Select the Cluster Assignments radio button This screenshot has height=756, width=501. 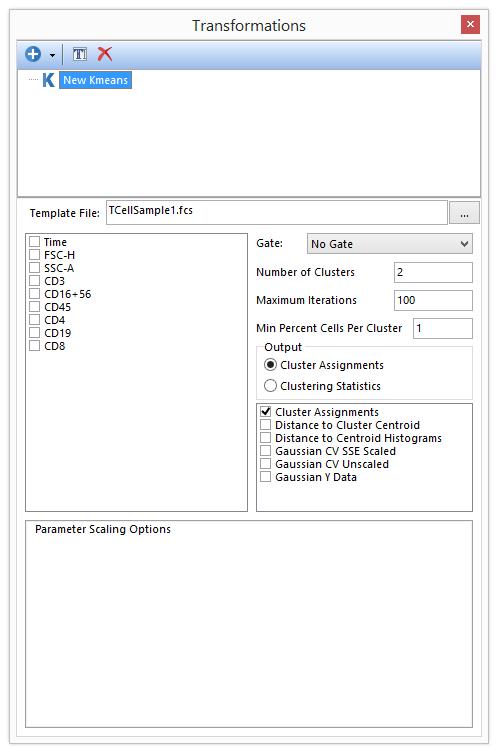click(271, 365)
